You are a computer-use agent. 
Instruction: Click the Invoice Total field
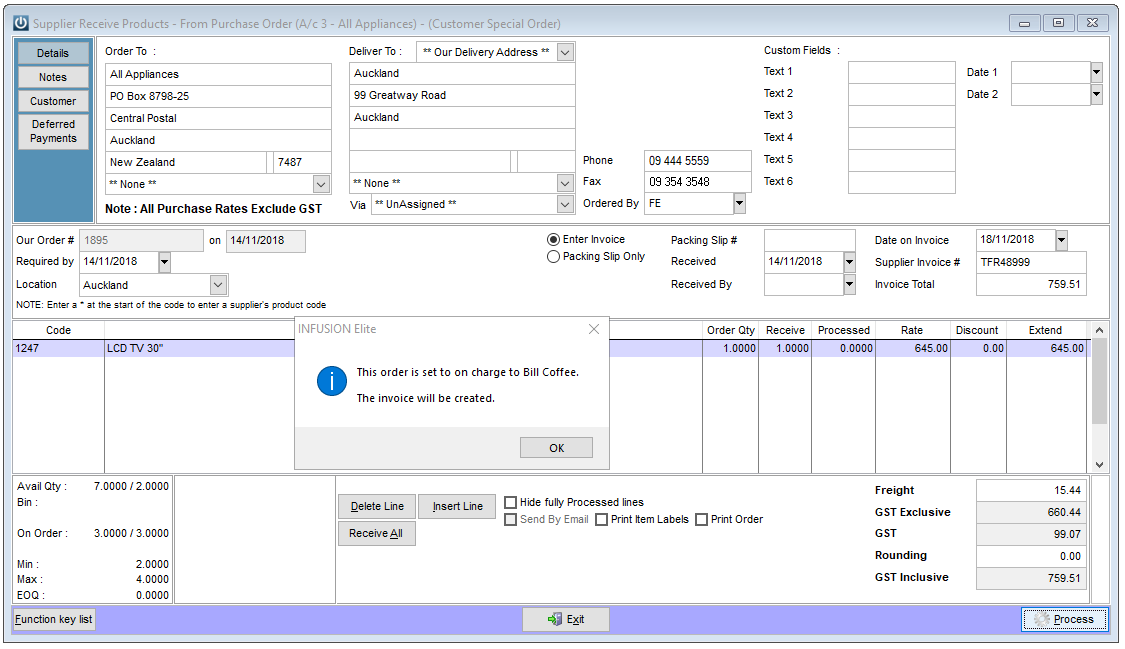pyautogui.click(x=1031, y=285)
